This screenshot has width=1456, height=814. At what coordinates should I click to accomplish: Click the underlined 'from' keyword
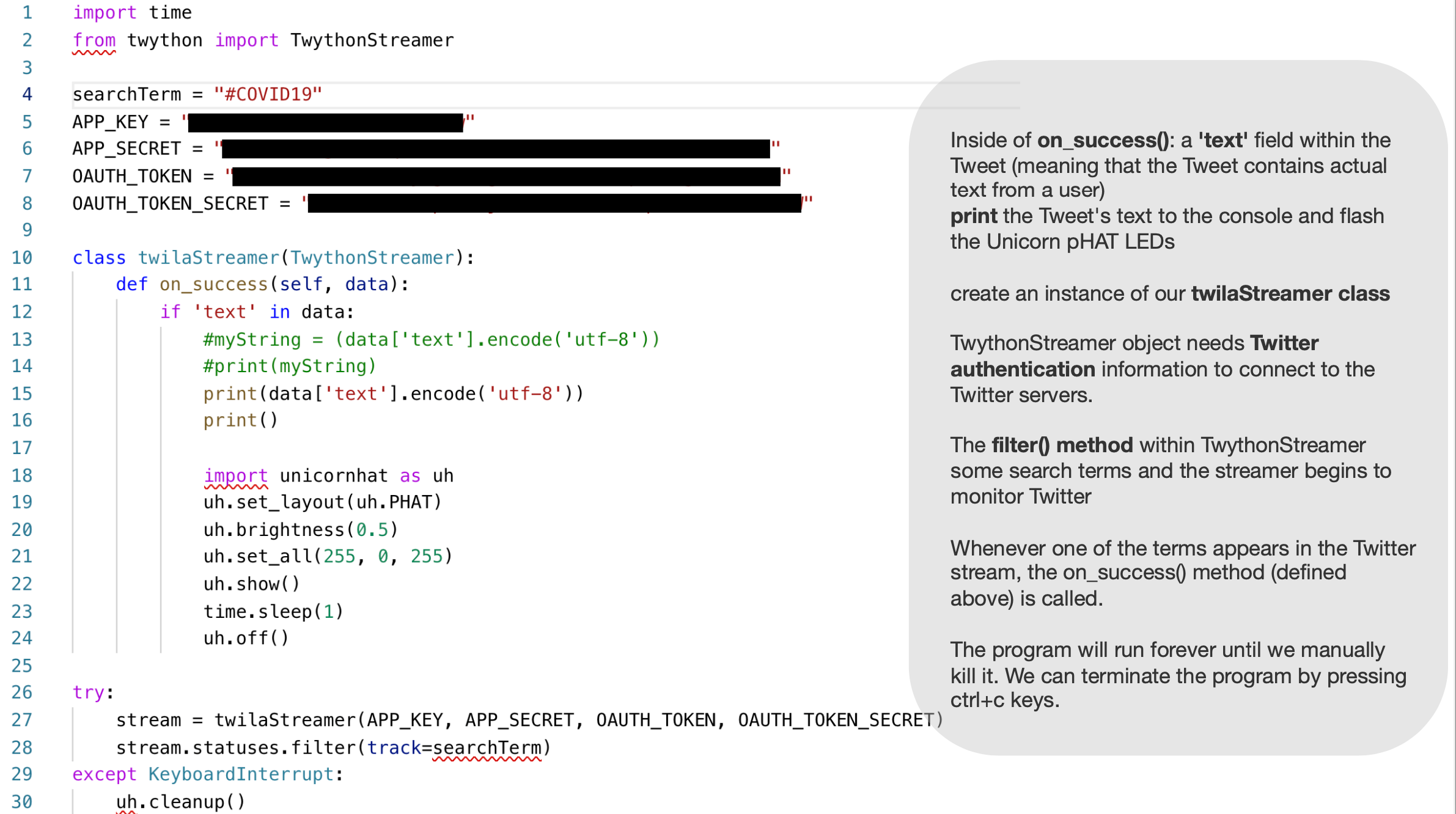pos(94,40)
